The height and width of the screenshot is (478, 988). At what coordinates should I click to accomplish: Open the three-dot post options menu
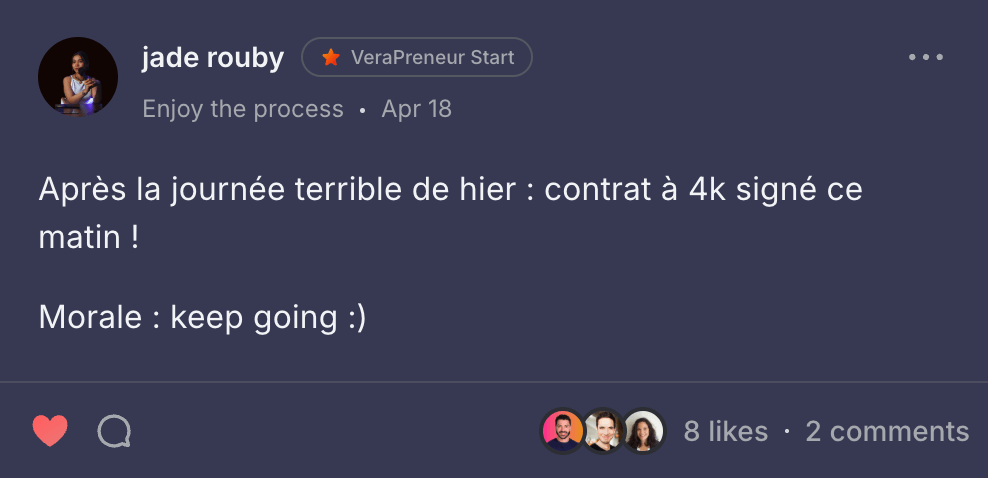point(926,57)
